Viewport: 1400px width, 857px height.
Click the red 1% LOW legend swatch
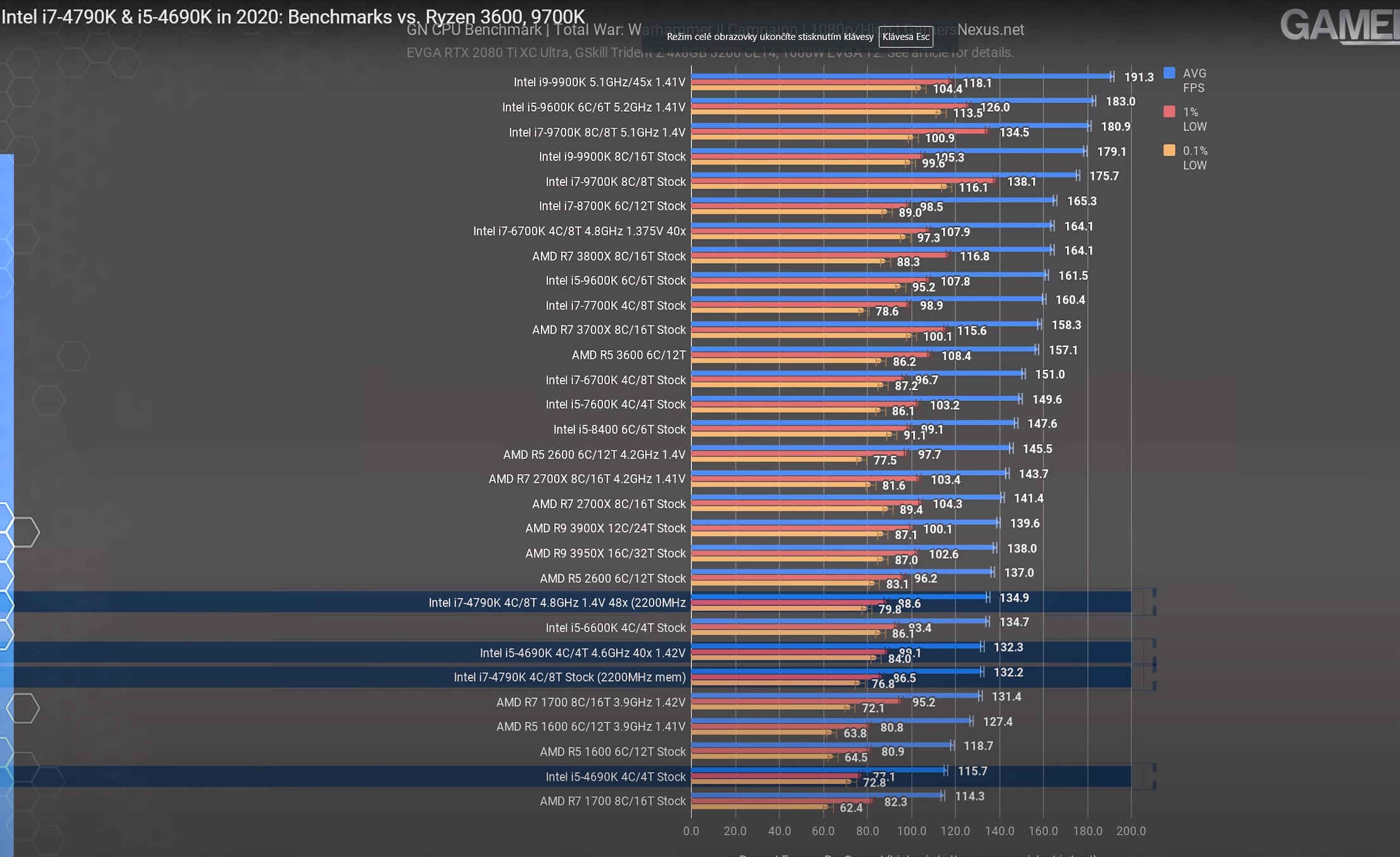coord(1169,112)
